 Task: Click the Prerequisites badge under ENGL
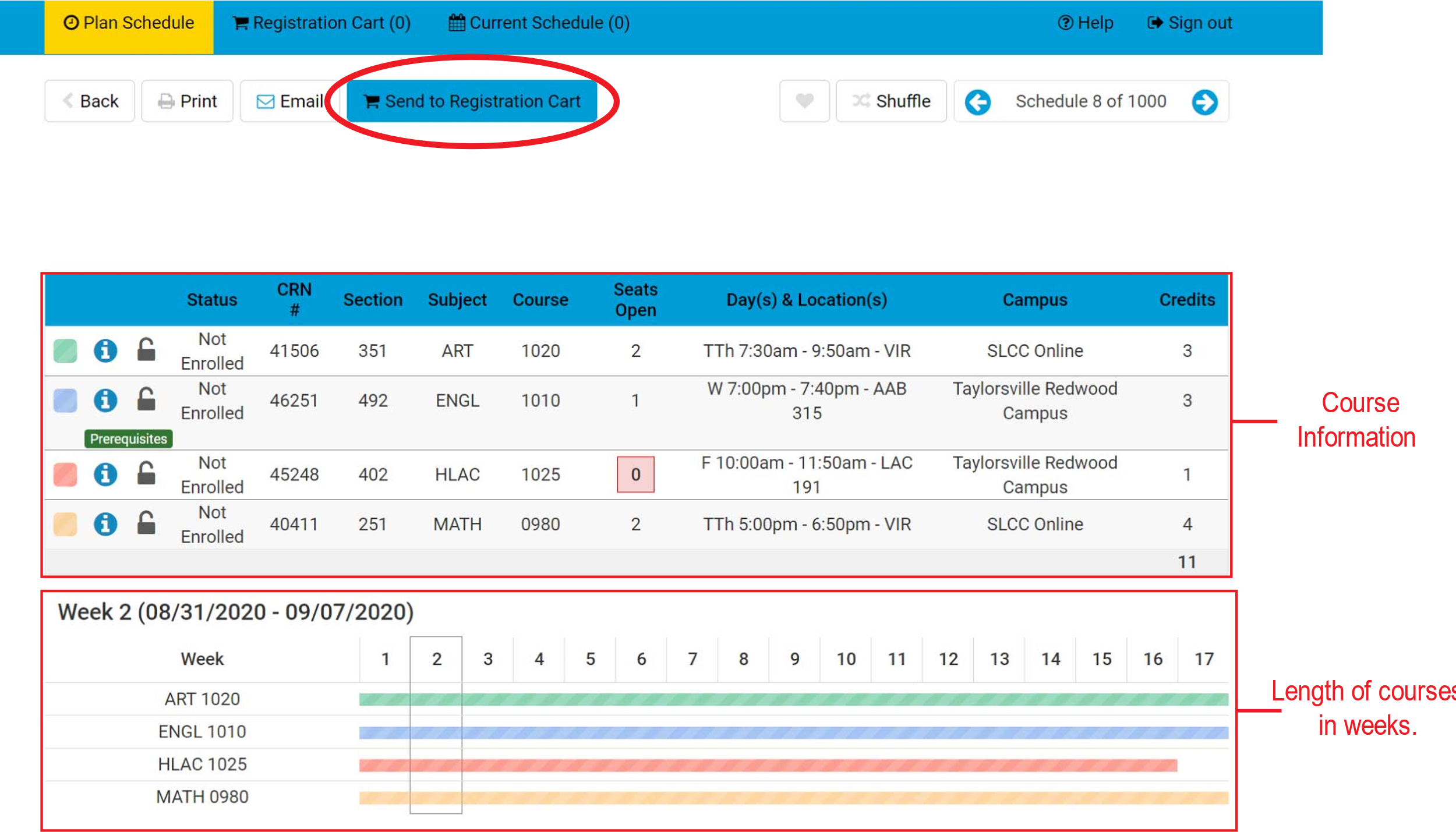(x=128, y=439)
